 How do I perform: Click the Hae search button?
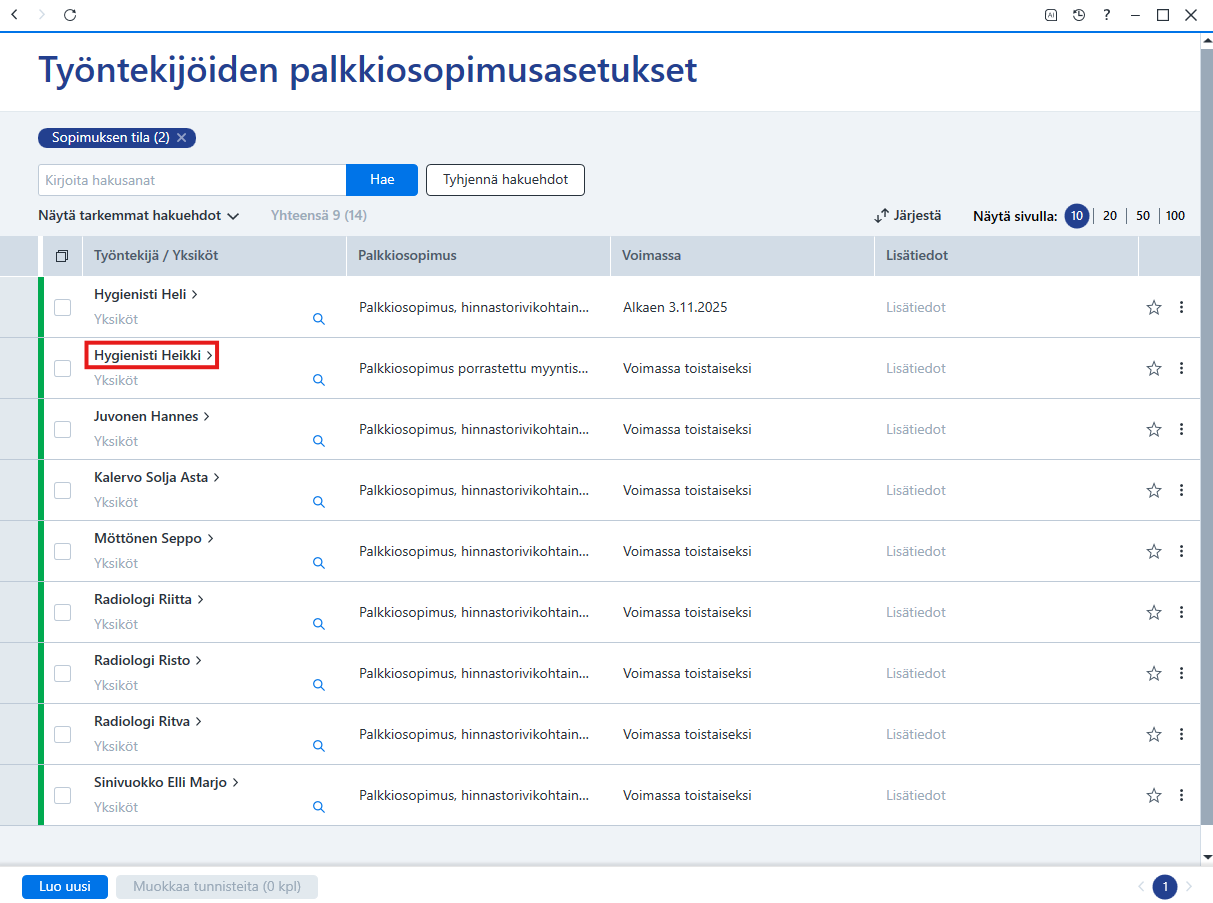click(382, 180)
